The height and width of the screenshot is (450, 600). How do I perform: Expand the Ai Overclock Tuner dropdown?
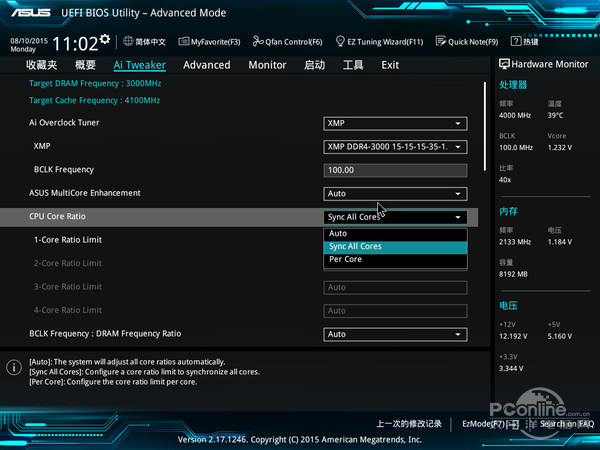(x=395, y=124)
